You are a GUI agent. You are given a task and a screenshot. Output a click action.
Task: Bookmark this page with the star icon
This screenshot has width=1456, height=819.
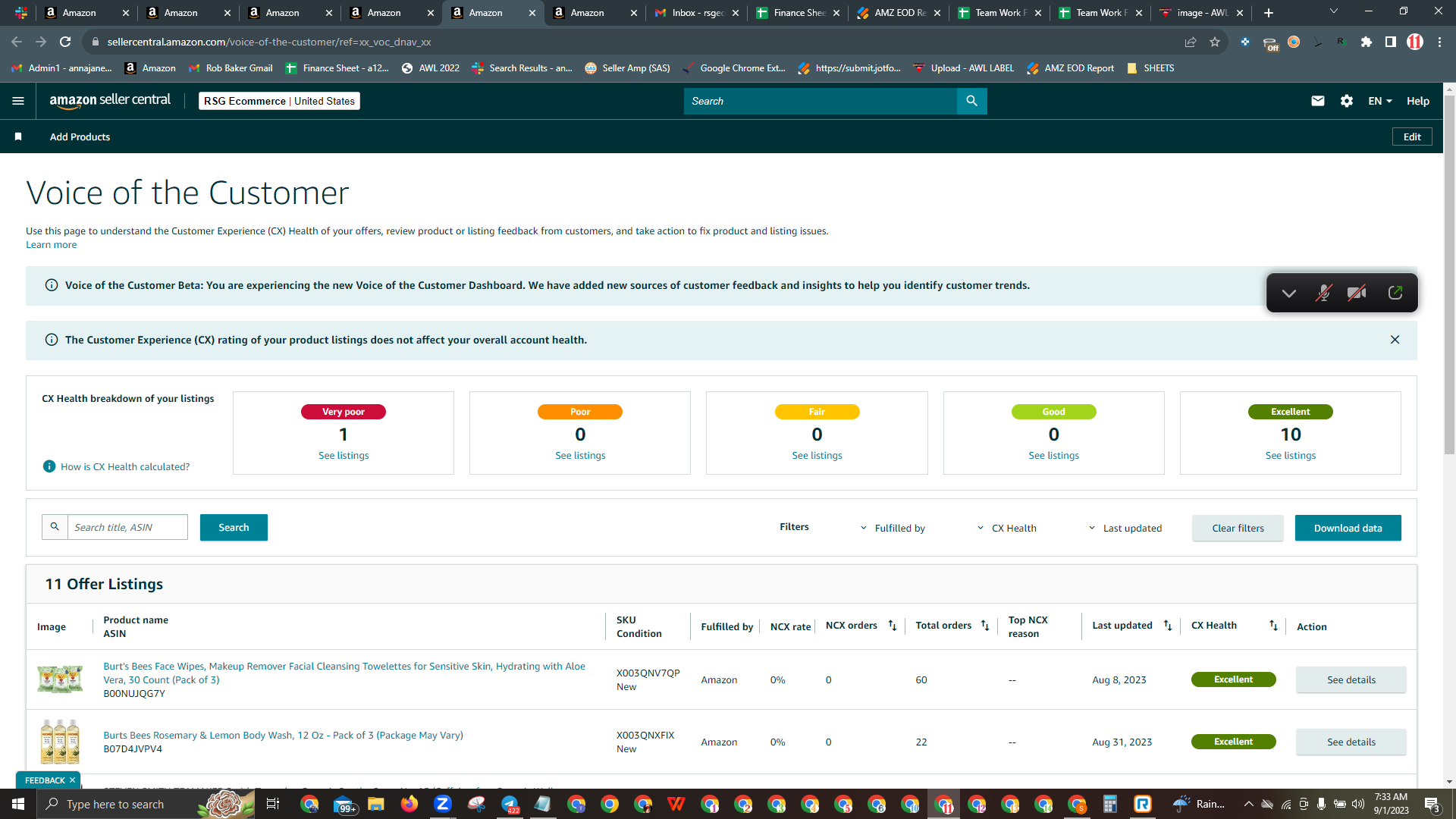pos(1215,42)
